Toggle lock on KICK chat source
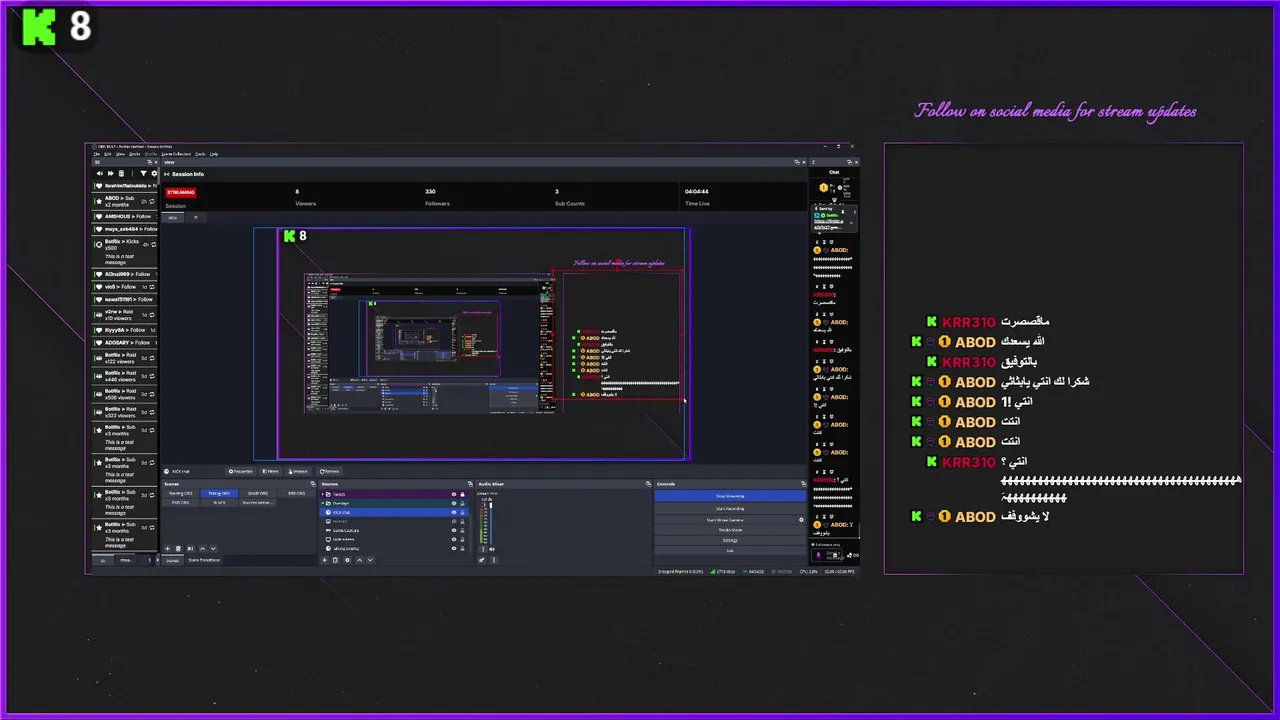Viewport: 1280px width, 720px height. point(462,512)
